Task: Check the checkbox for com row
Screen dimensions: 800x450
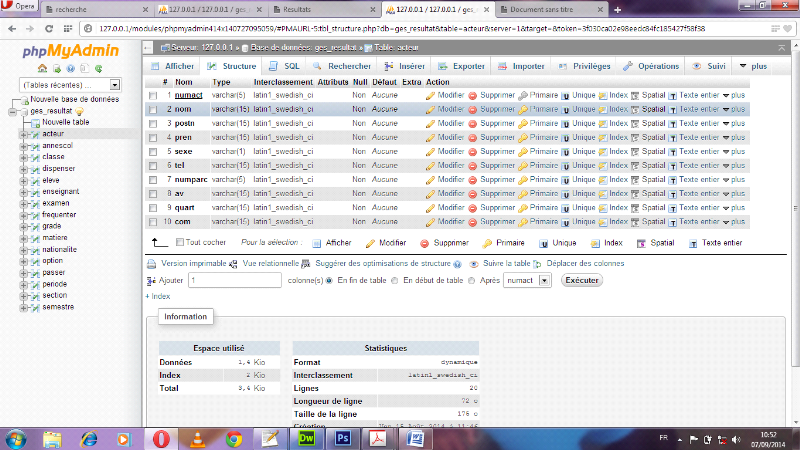Action: [x=153, y=222]
